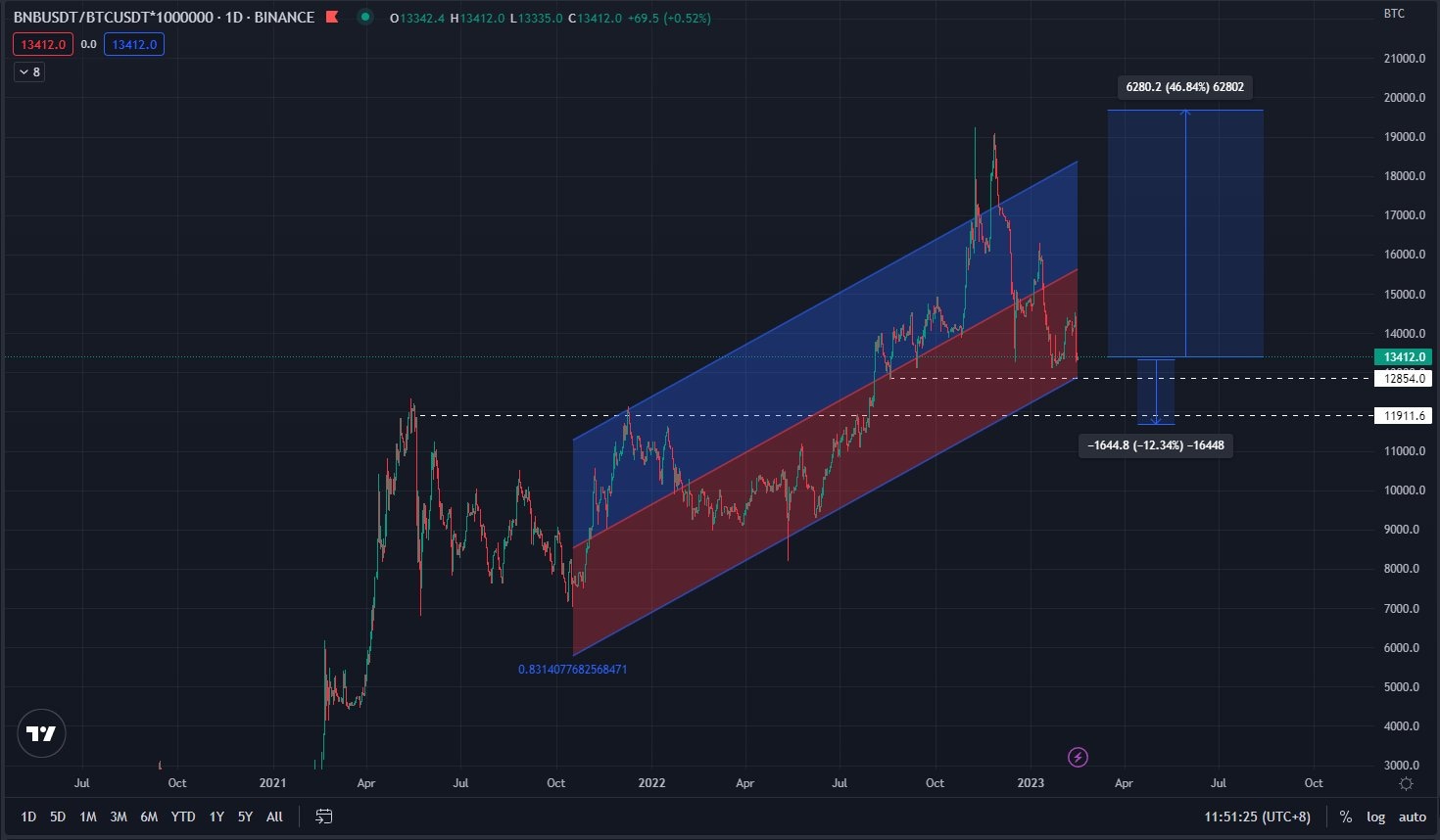This screenshot has height=840, width=1440.
Task: Select the All time range button
Action: [274, 816]
